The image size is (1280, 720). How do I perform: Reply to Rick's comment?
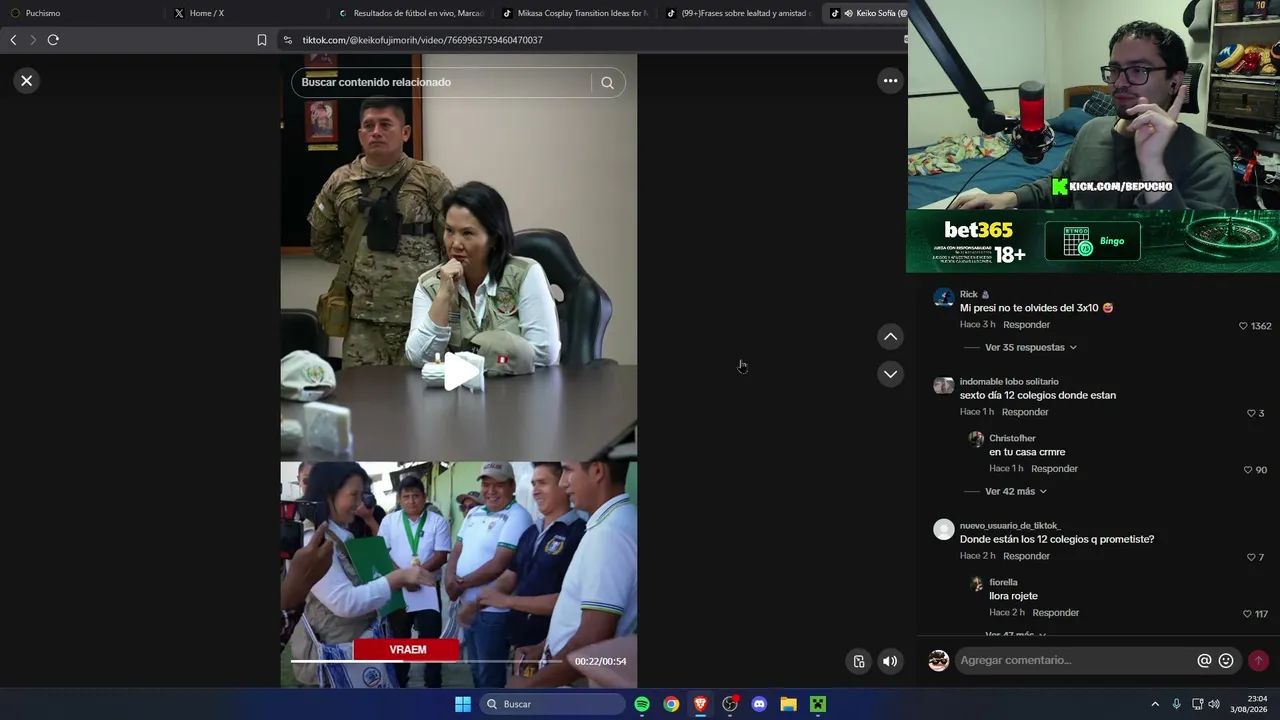click(1026, 325)
